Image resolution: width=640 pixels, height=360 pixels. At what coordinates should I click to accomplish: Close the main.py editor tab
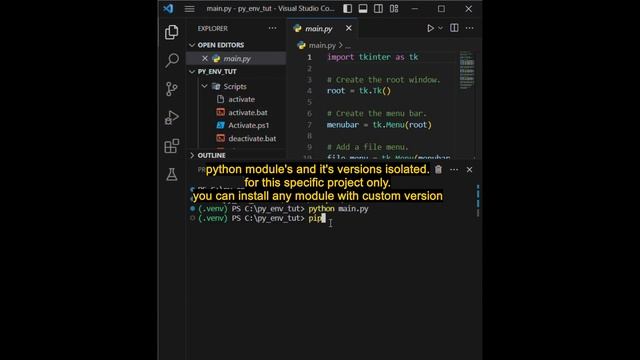click(x=349, y=28)
